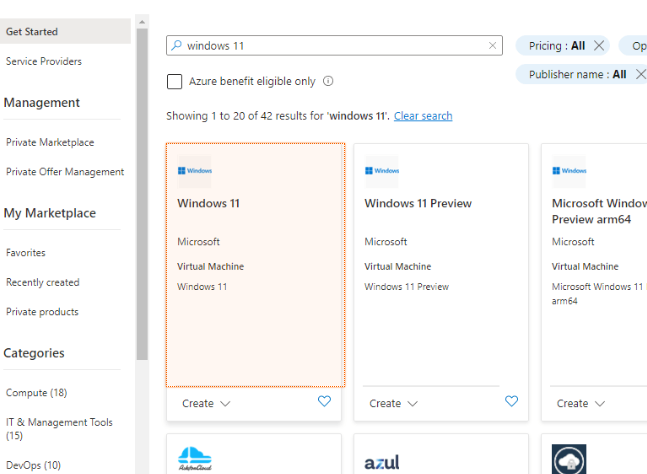
Task: Click the Clear search link
Action: [423, 116]
